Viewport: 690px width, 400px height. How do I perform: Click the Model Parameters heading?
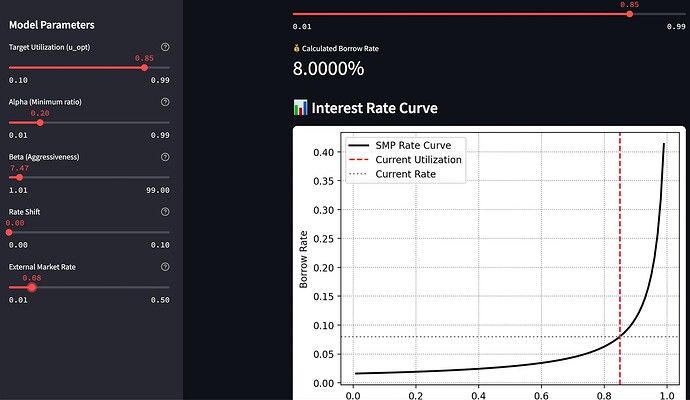(52, 25)
